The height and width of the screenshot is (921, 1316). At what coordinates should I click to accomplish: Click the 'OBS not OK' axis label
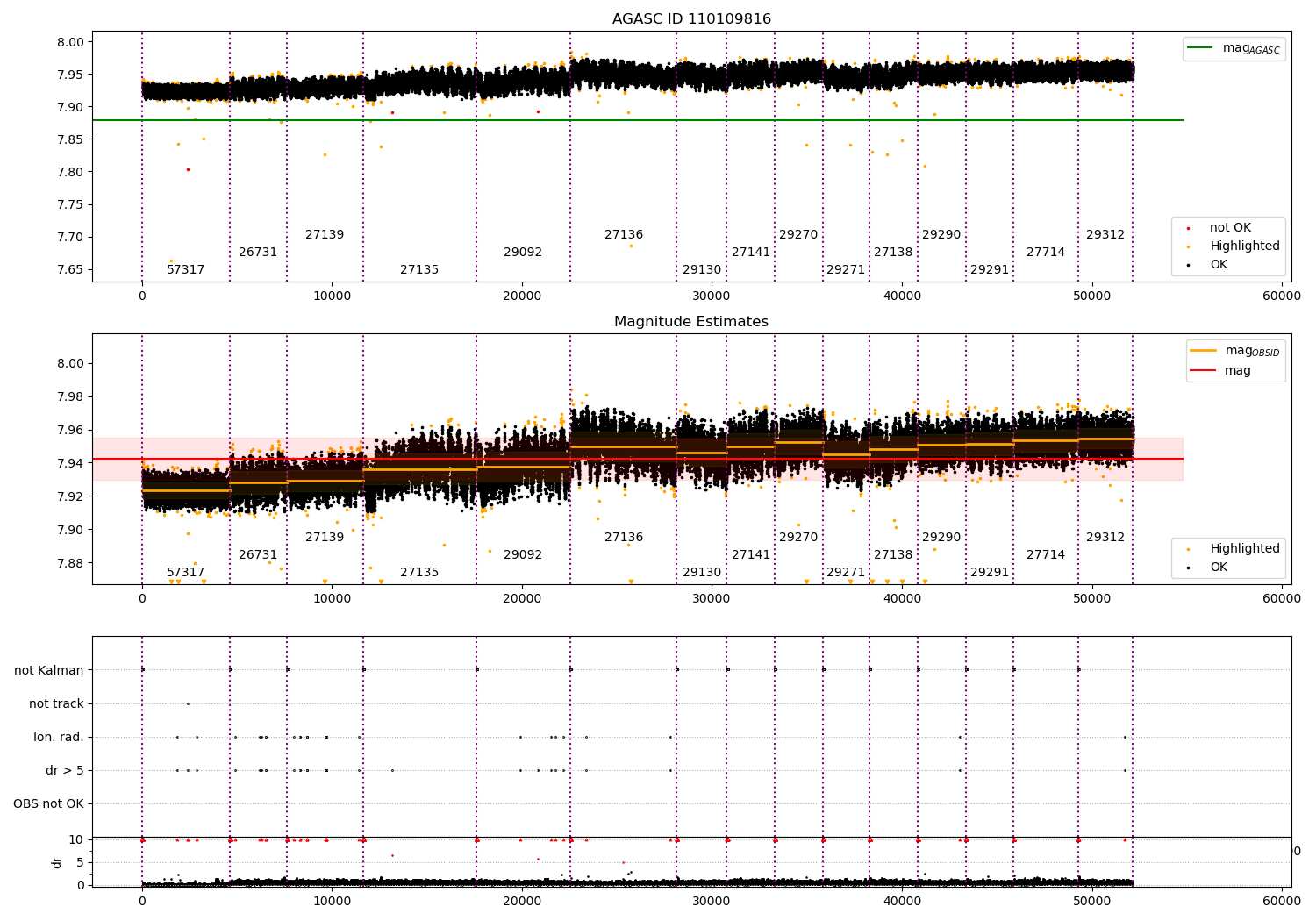[x=48, y=803]
